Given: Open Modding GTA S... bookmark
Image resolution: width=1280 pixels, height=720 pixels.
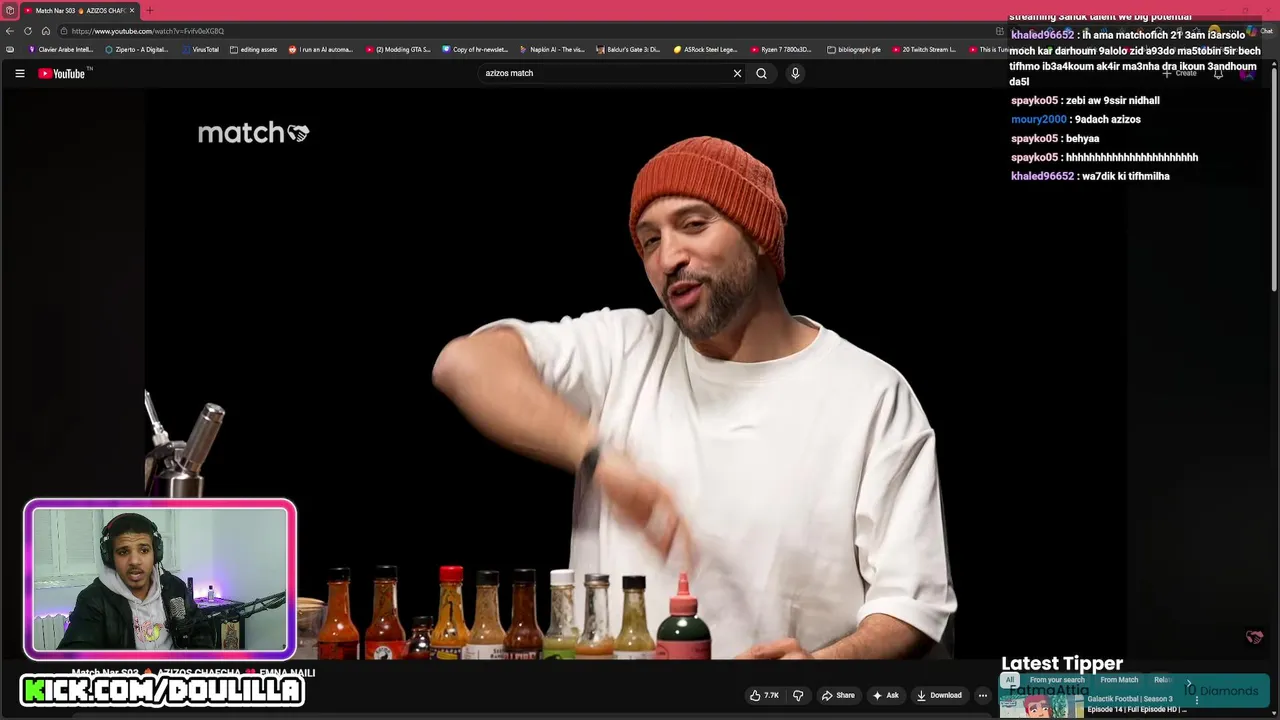Looking at the screenshot, I should click(398, 49).
